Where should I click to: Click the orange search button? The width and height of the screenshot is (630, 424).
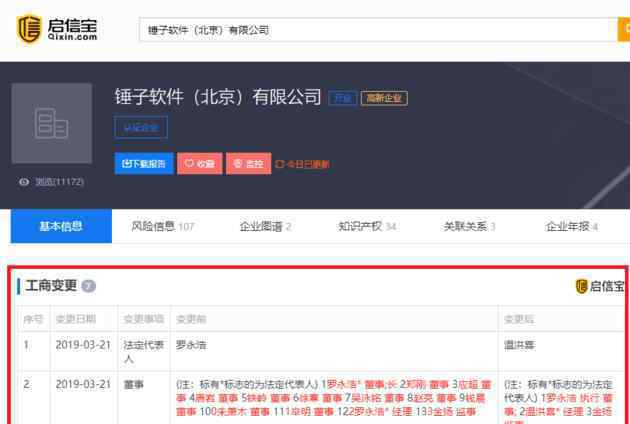click(624, 30)
